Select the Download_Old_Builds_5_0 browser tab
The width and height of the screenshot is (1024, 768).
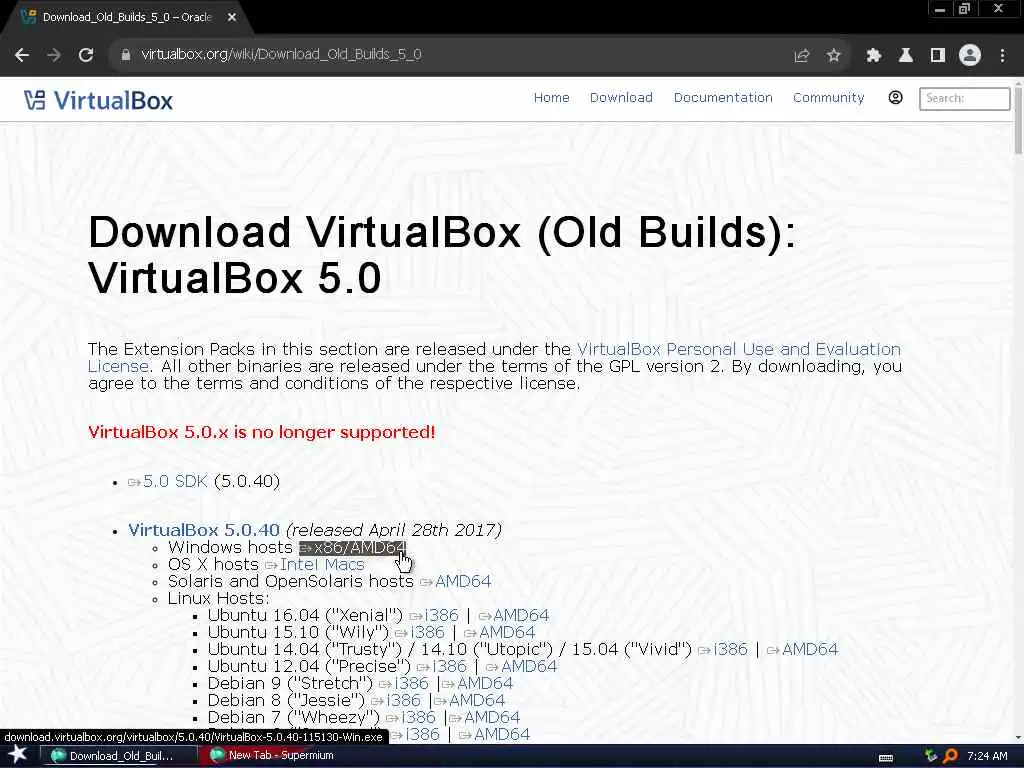(127, 17)
